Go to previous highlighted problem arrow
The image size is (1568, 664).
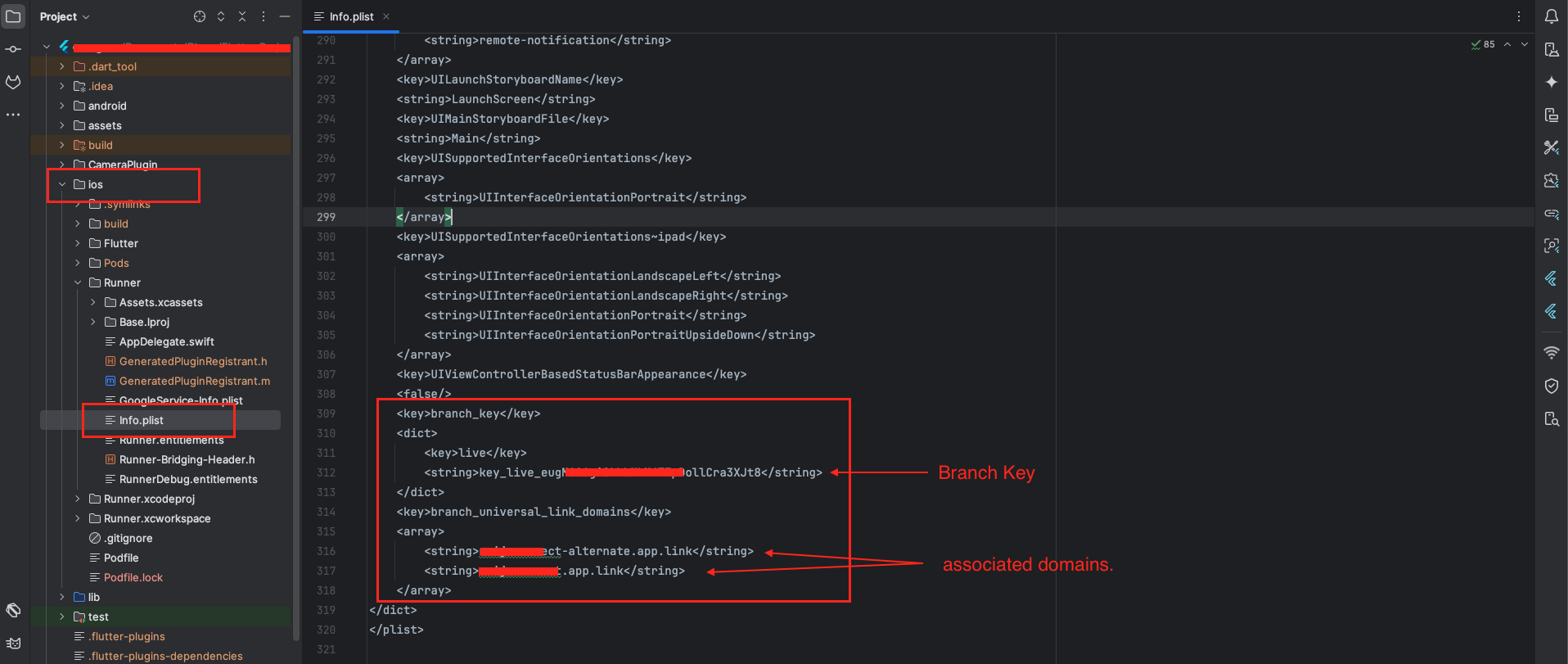(x=1507, y=44)
